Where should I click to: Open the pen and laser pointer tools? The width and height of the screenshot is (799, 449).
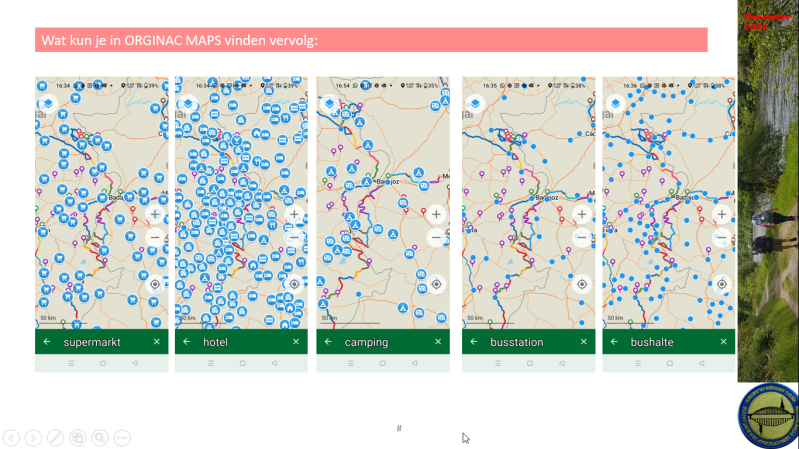[x=56, y=438]
